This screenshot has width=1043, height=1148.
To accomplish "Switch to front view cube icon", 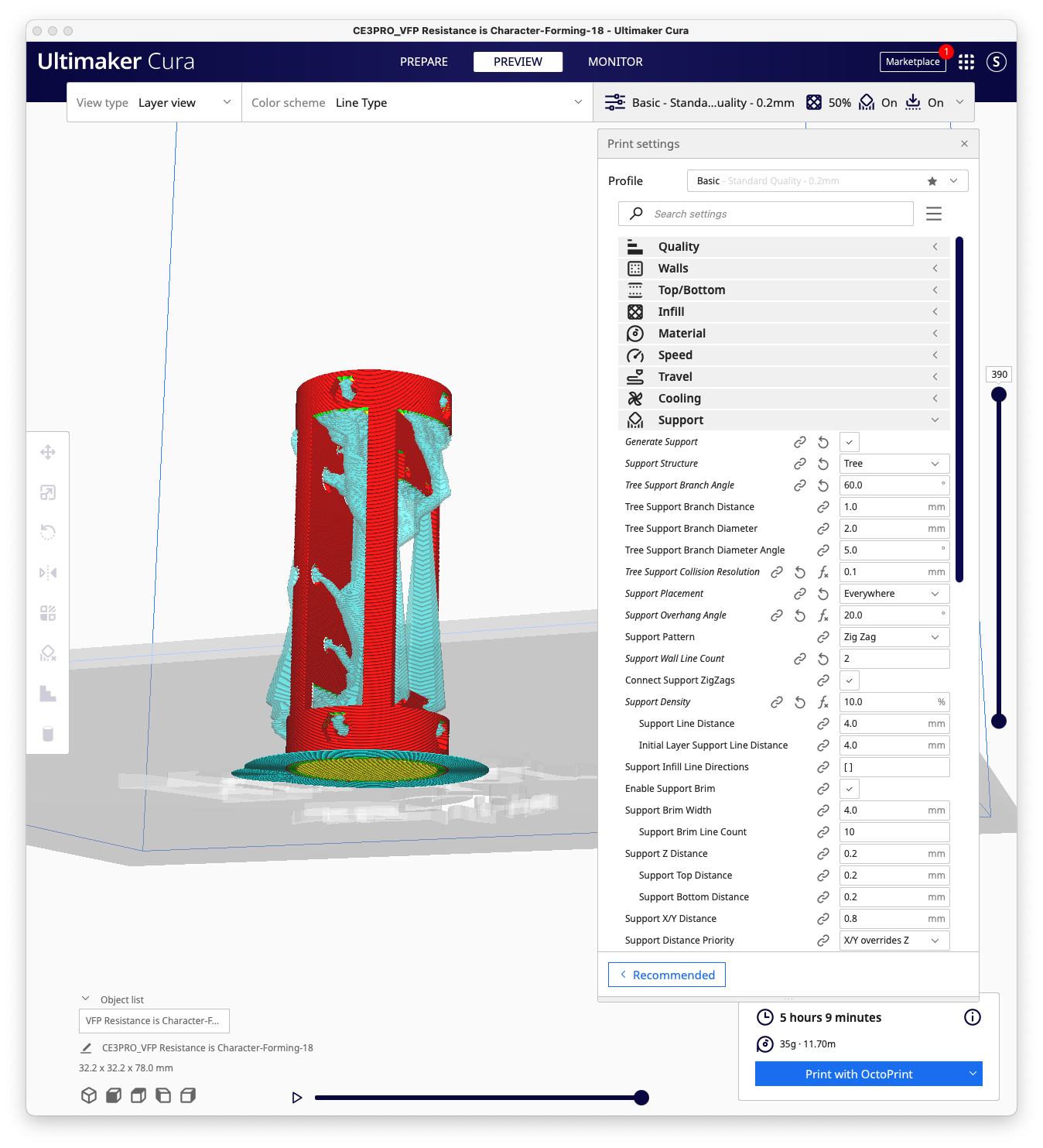I will (x=114, y=1095).
